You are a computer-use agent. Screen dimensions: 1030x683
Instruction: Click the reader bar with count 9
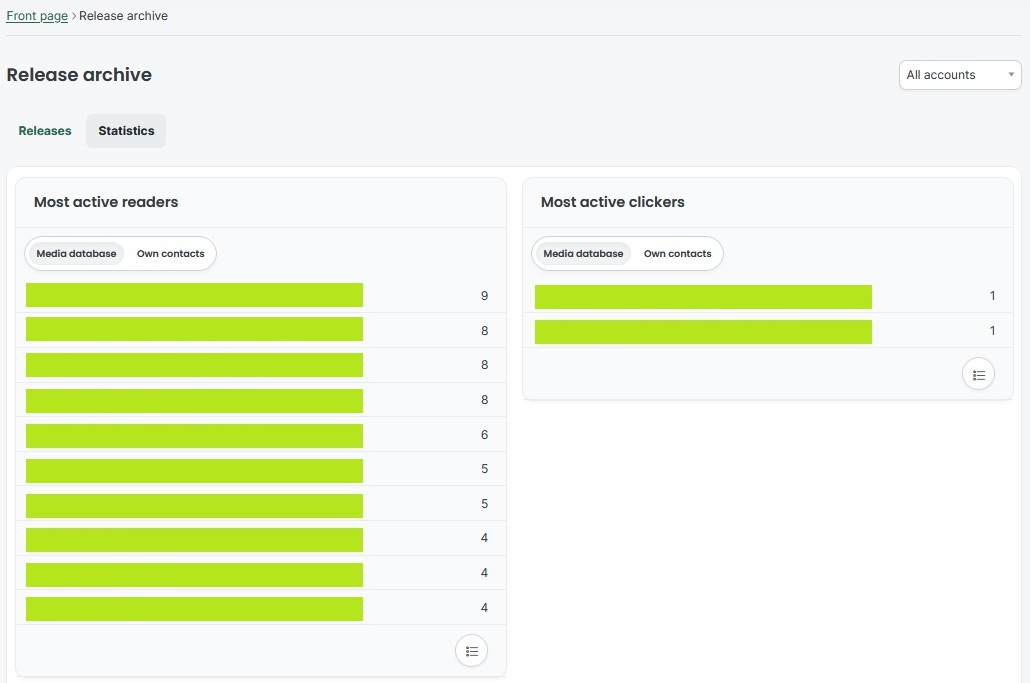(x=194, y=295)
